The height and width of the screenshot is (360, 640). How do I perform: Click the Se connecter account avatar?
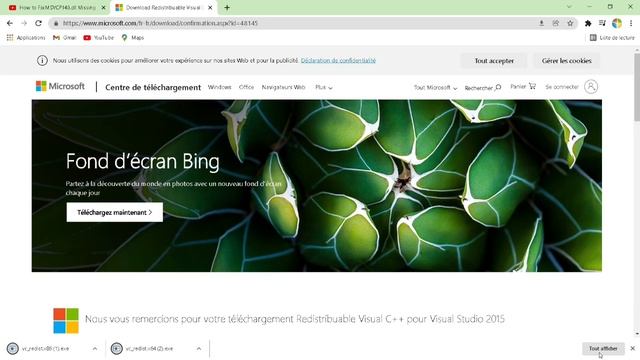[591, 87]
